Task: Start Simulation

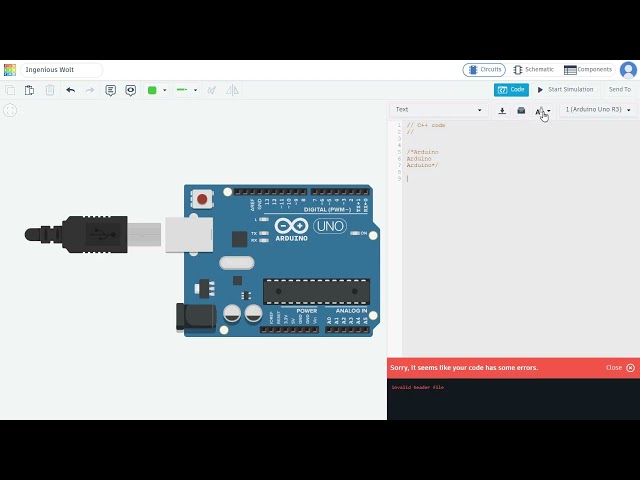Action: [565, 89]
